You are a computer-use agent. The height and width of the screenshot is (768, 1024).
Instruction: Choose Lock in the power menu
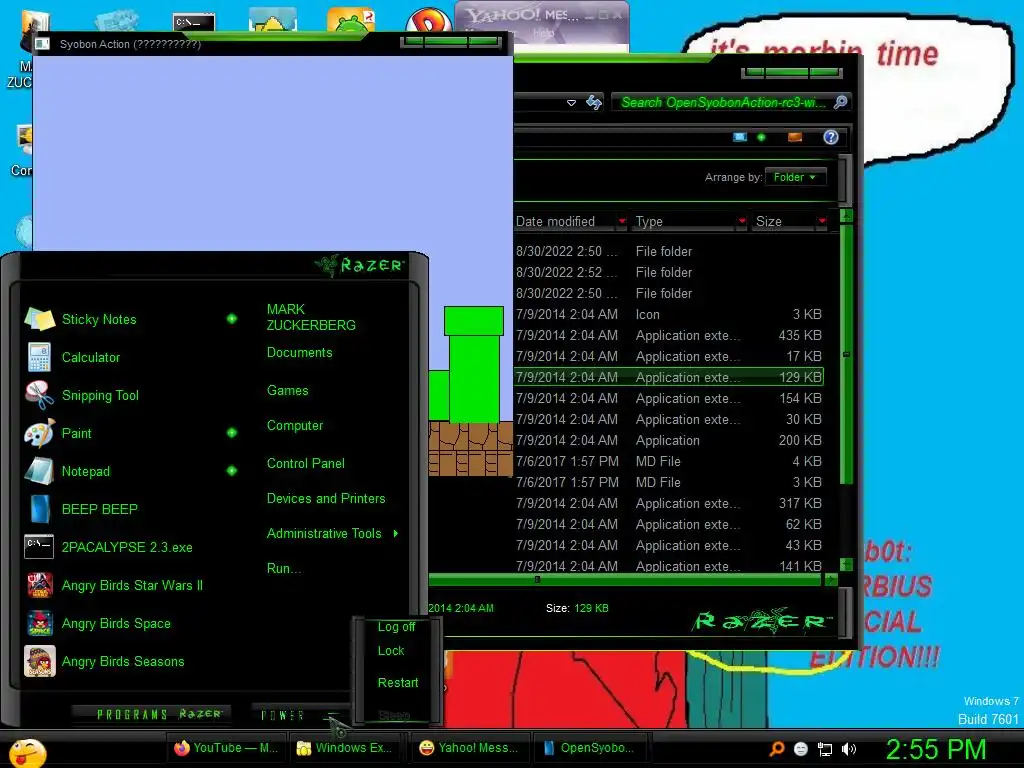coord(391,651)
